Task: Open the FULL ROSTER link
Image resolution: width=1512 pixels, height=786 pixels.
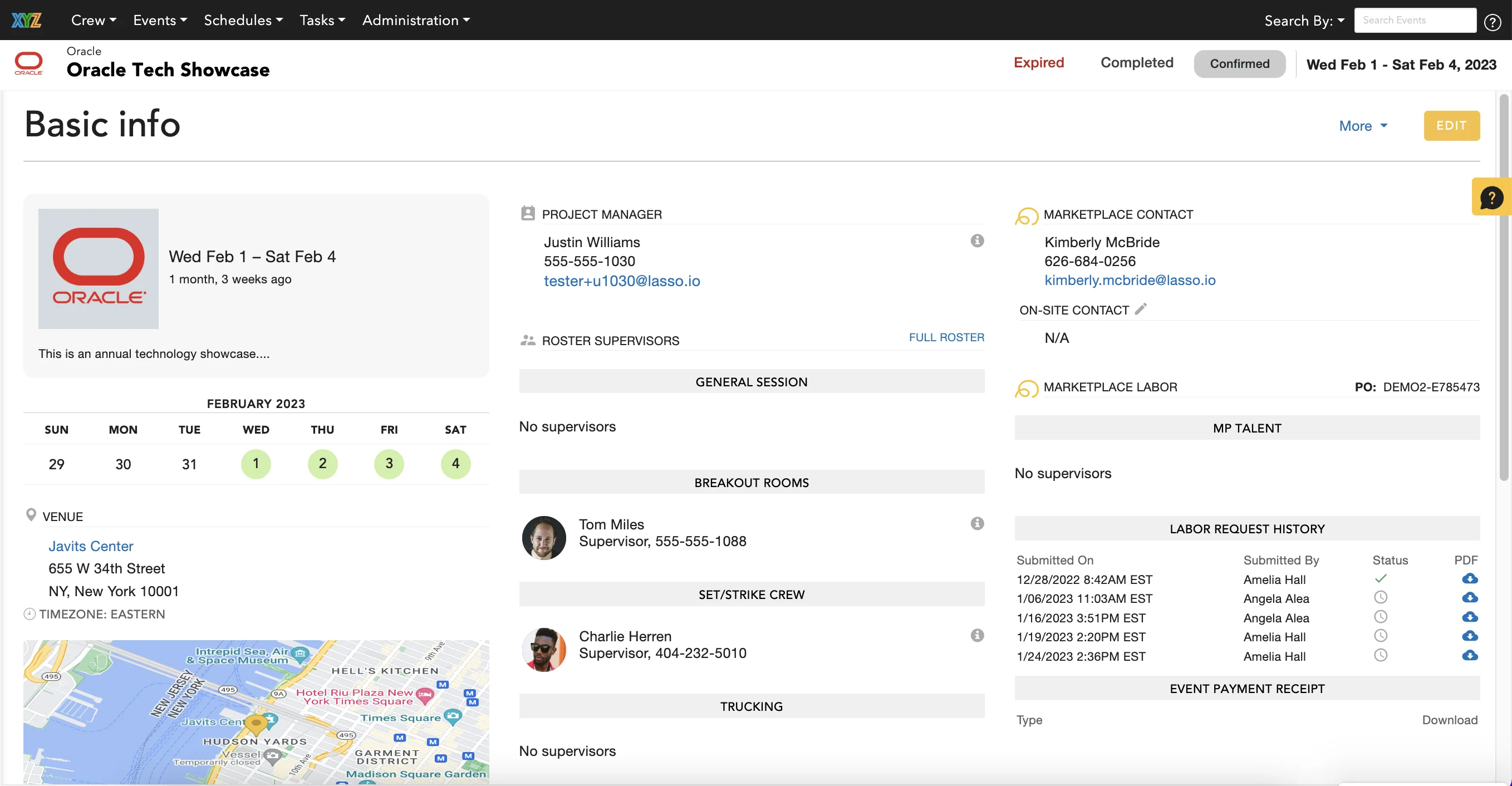Action: click(946, 337)
